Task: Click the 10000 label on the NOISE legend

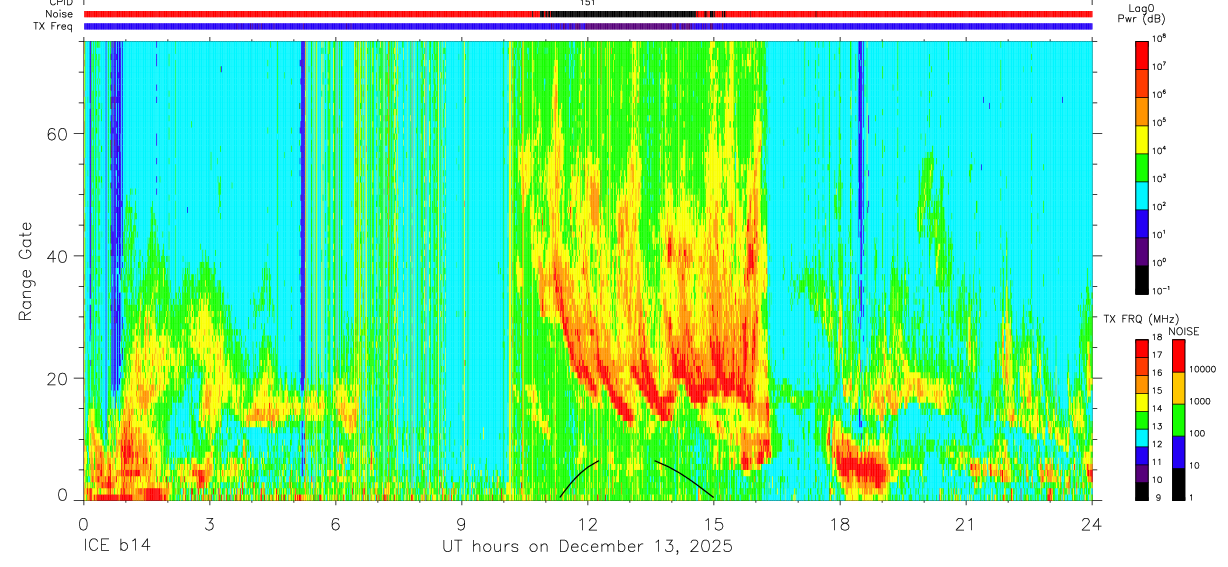Action: [1203, 370]
